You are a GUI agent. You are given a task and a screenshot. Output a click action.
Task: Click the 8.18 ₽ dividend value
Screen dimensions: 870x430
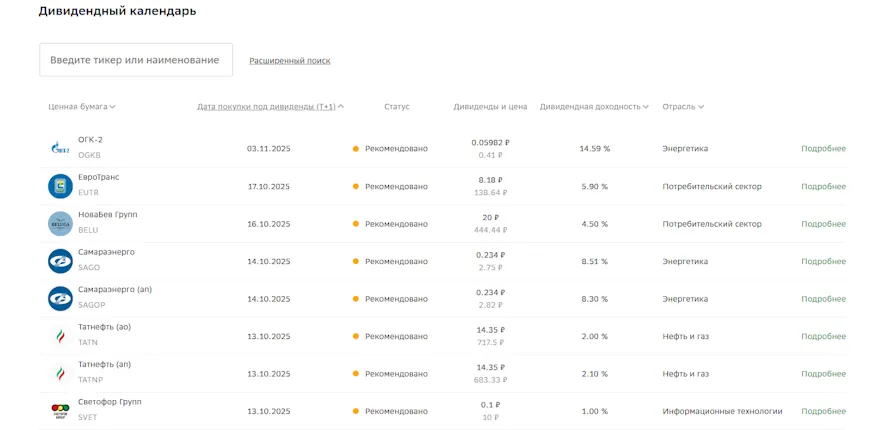pos(490,180)
